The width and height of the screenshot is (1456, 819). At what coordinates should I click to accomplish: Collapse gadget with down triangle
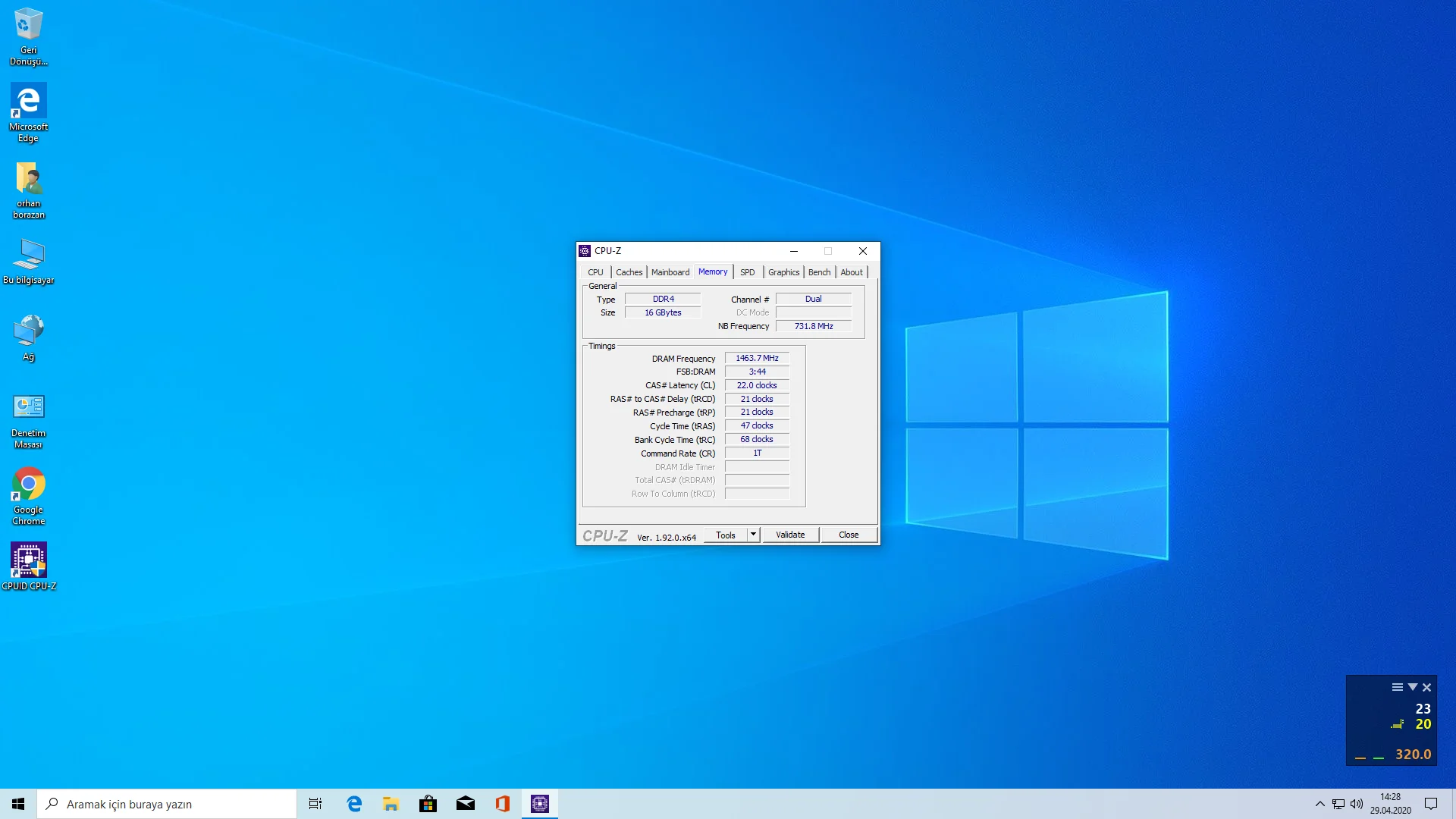tap(1412, 687)
